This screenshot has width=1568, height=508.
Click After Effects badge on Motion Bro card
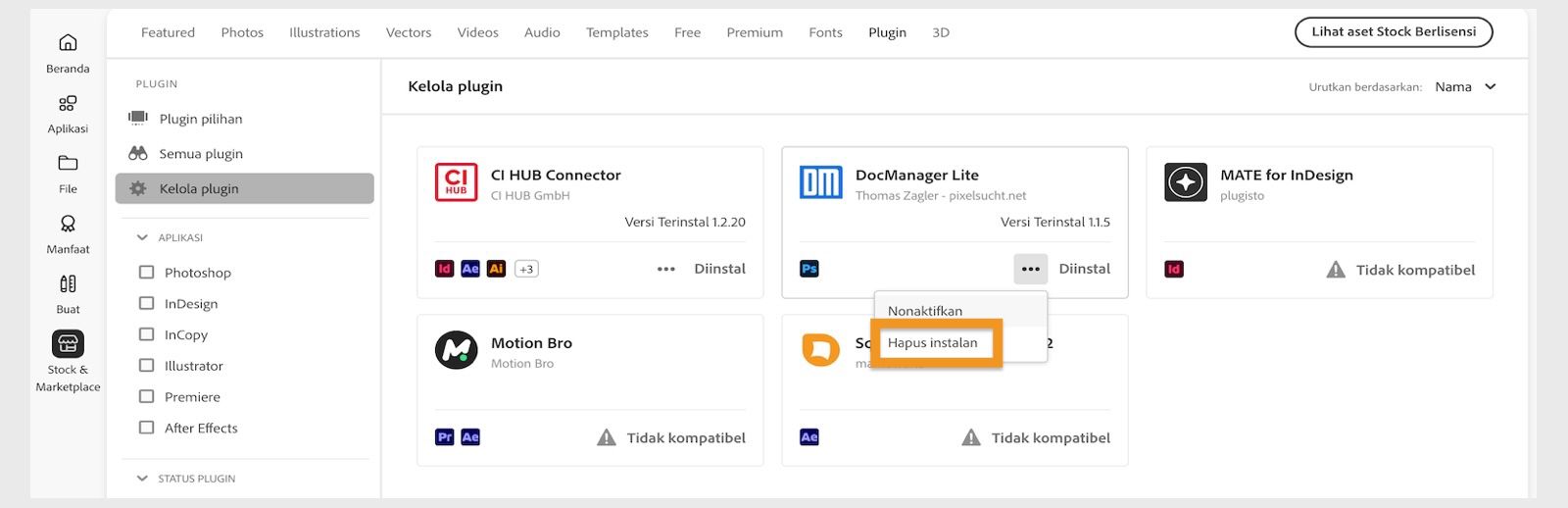click(x=470, y=437)
